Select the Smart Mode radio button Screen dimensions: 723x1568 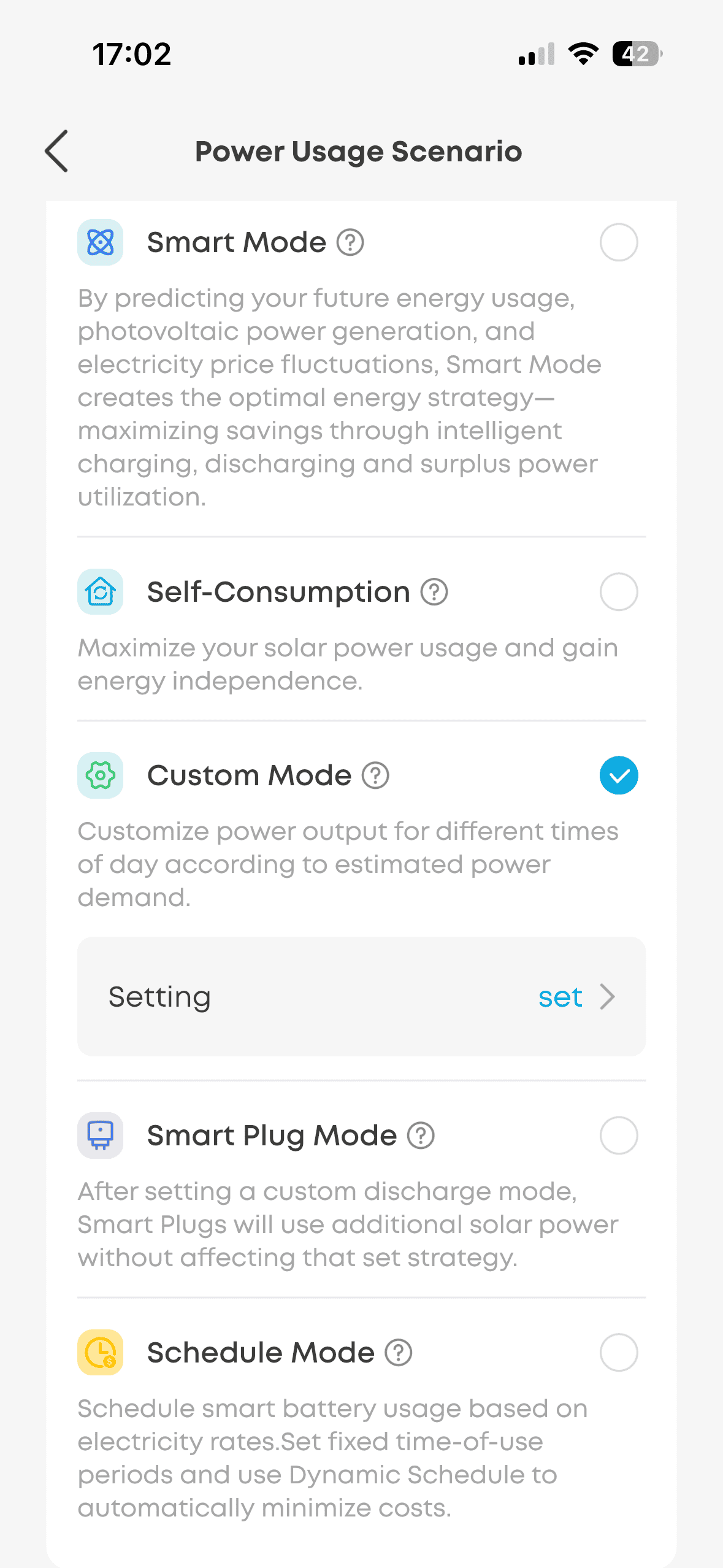click(x=618, y=242)
